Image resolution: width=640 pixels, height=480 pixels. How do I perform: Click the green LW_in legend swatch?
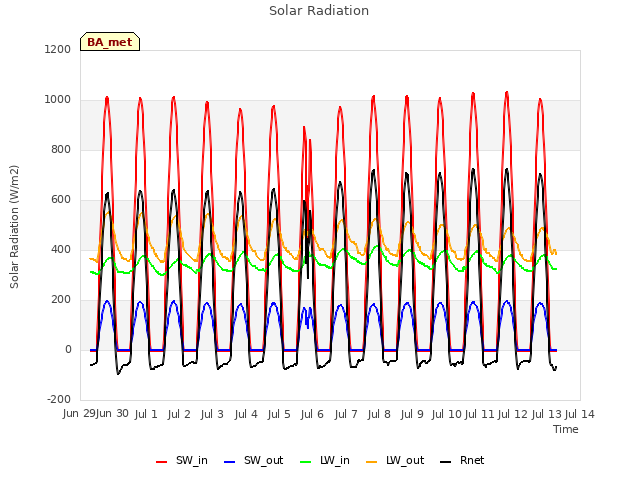tap(306, 462)
